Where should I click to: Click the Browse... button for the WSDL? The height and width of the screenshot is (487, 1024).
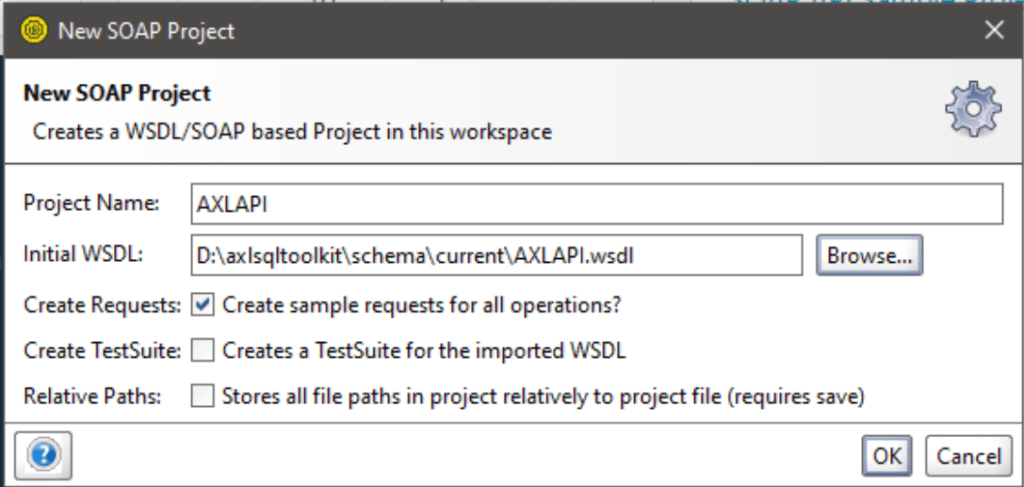tap(869, 255)
